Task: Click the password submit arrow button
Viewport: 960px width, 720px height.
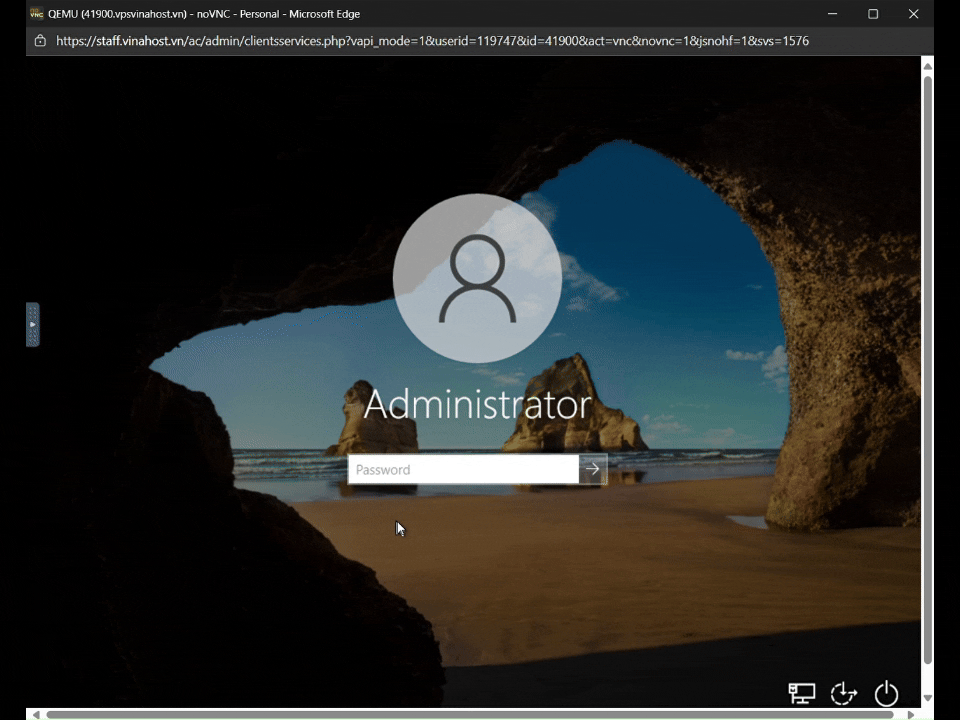Action: [x=593, y=469]
